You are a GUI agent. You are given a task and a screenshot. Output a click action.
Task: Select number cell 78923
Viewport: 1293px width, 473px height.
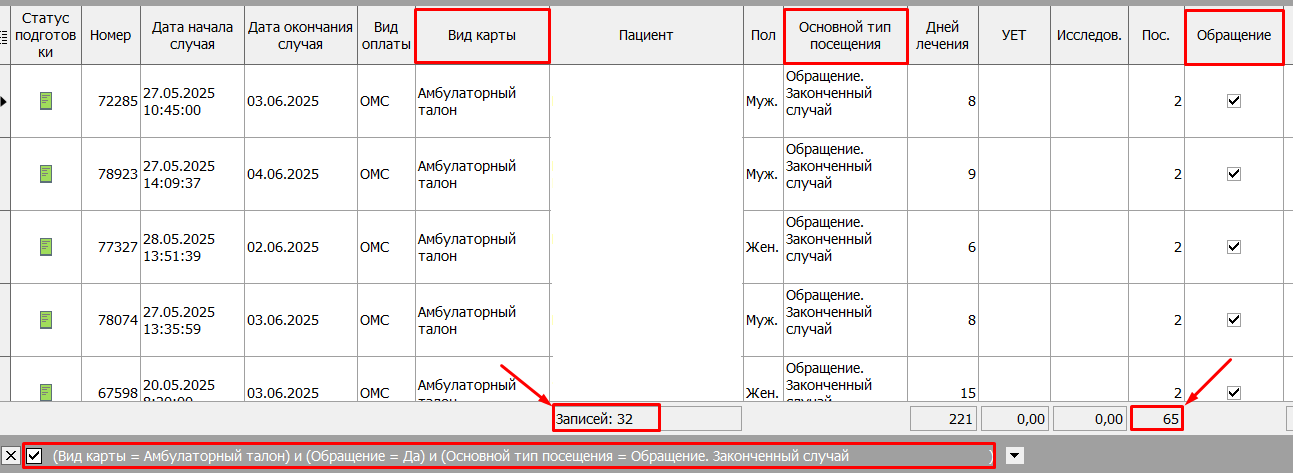point(111,174)
